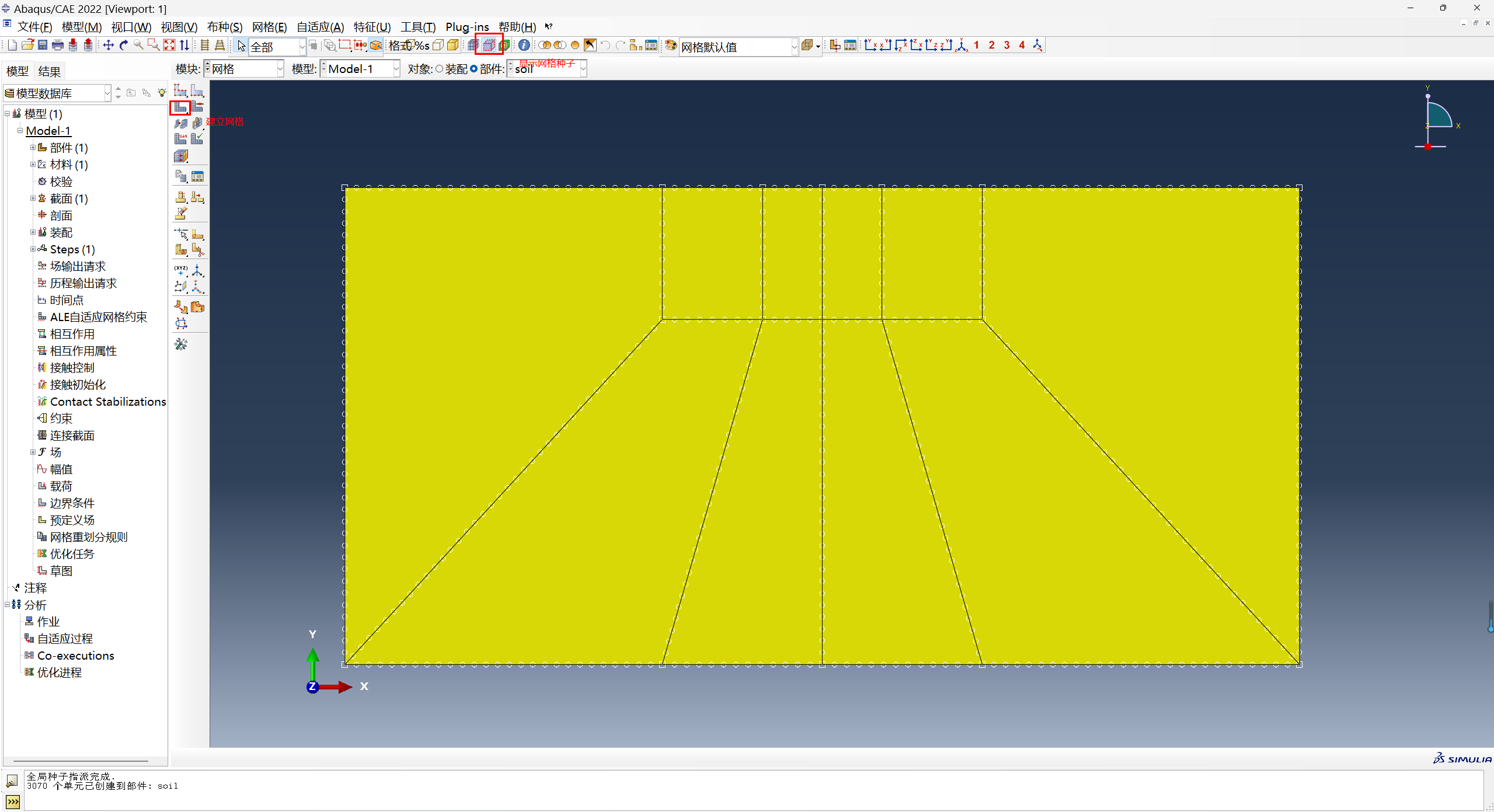
Task: Toggle the model tree light bulb filter
Action: click(x=162, y=93)
